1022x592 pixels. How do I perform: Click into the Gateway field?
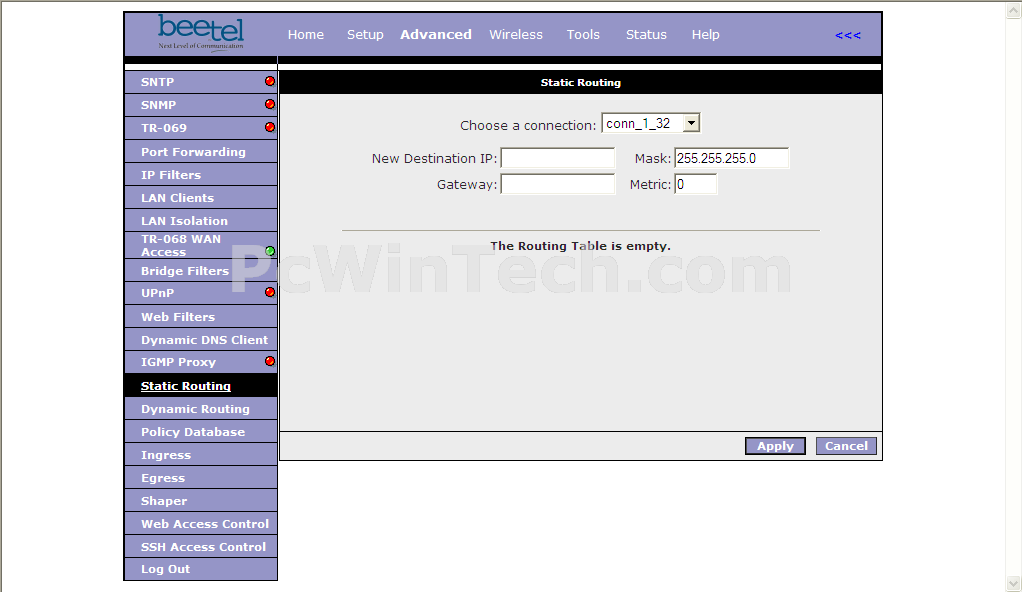click(x=558, y=185)
